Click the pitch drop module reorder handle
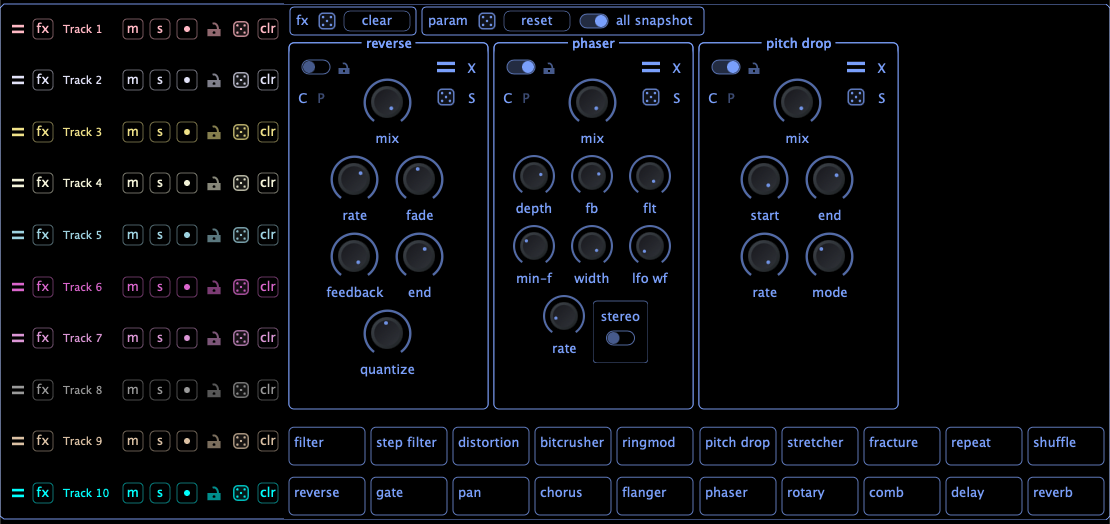The width and height of the screenshot is (1110, 524). 856,68
